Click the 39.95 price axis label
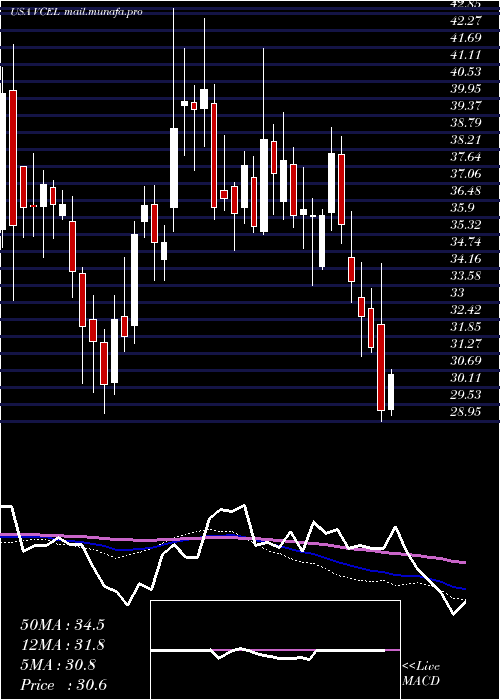The height and width of the screenshot is (700, 500). (466, 88)
